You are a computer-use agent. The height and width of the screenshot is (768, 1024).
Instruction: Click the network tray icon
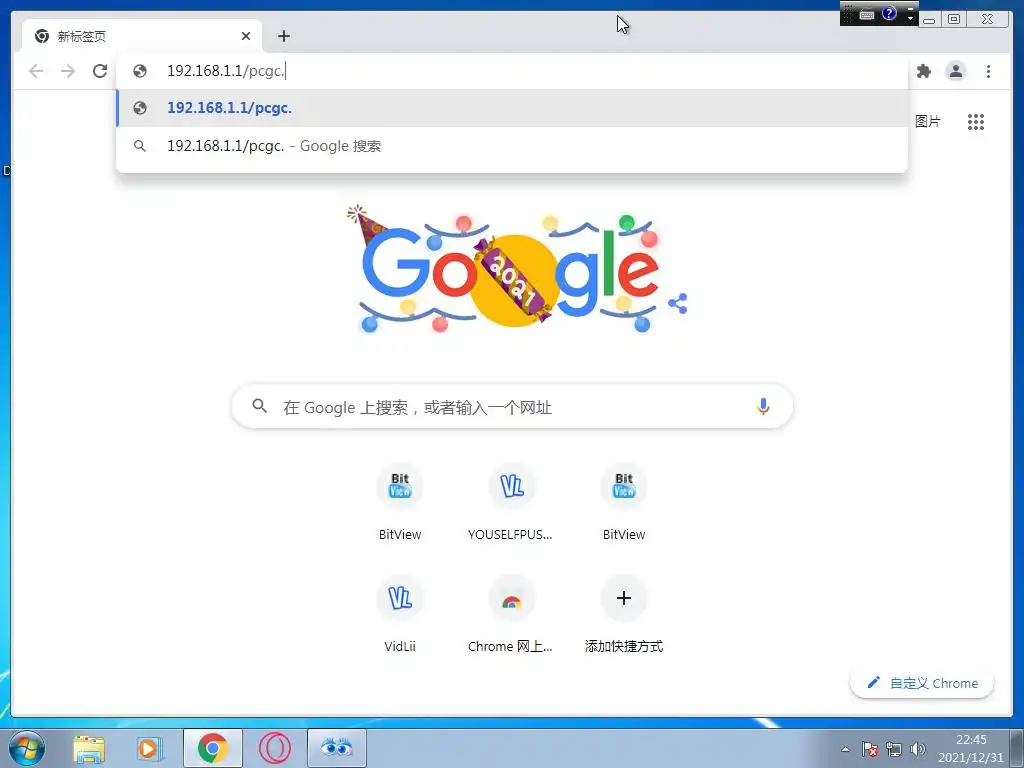point(894,749)
